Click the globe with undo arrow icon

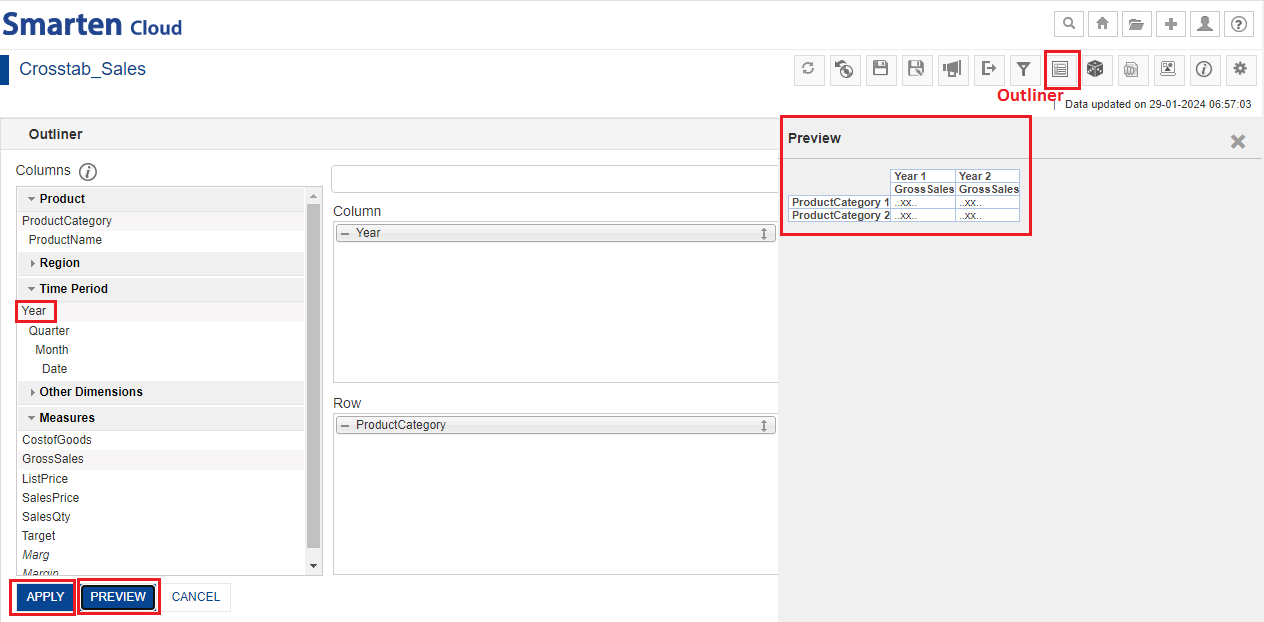pos(845,69)
